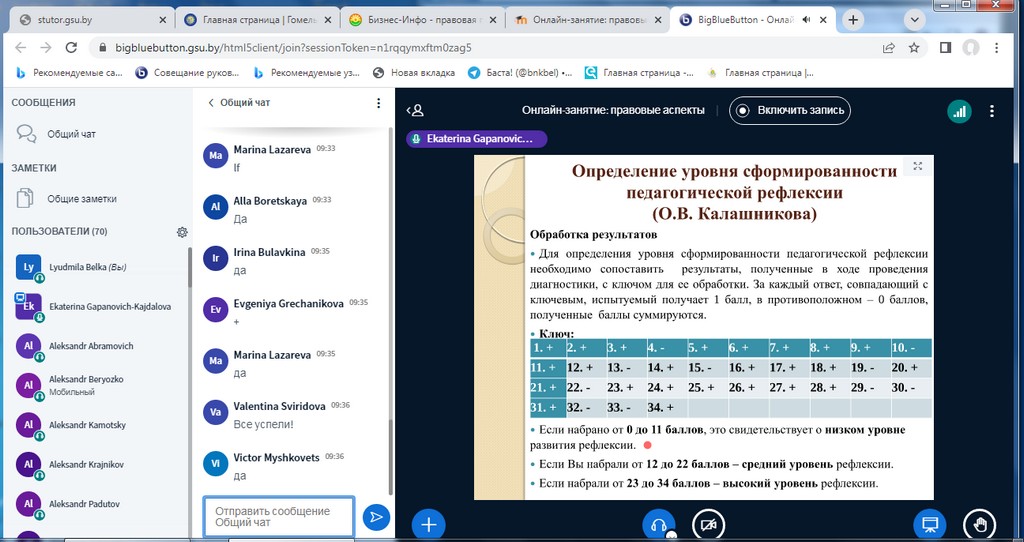Screen dimensions: 1024x542
Task: Switch to the stutor.gsu.by browser tab
Action: coord(85,19)
